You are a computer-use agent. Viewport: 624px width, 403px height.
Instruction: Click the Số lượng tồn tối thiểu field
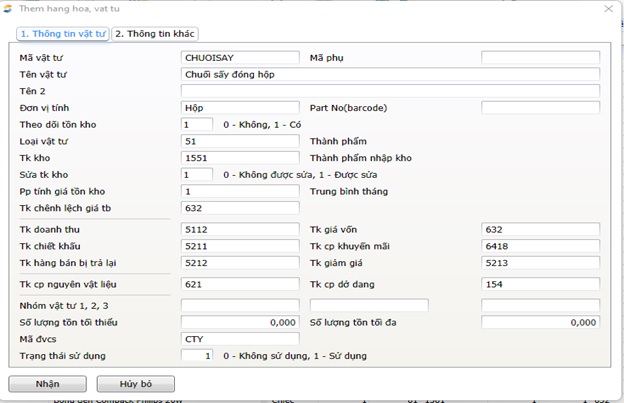(x=240, y=322)
